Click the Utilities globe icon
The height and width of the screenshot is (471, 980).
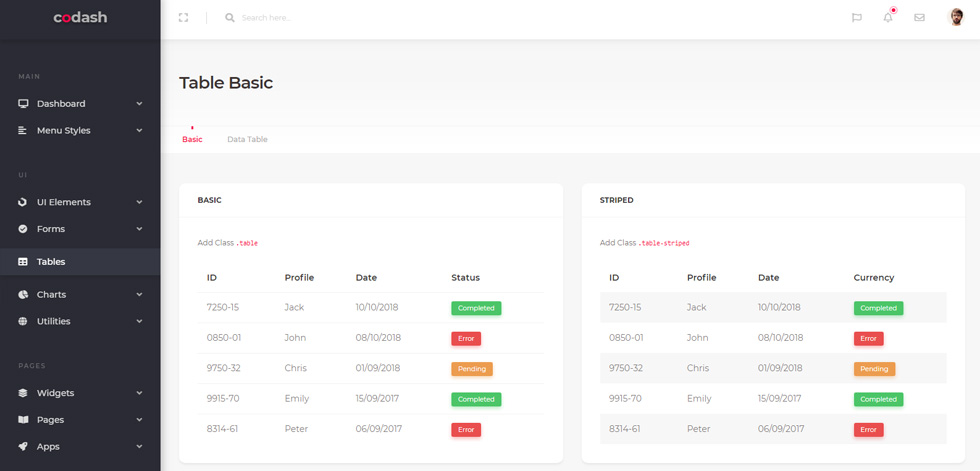click(x=22, y=322)
